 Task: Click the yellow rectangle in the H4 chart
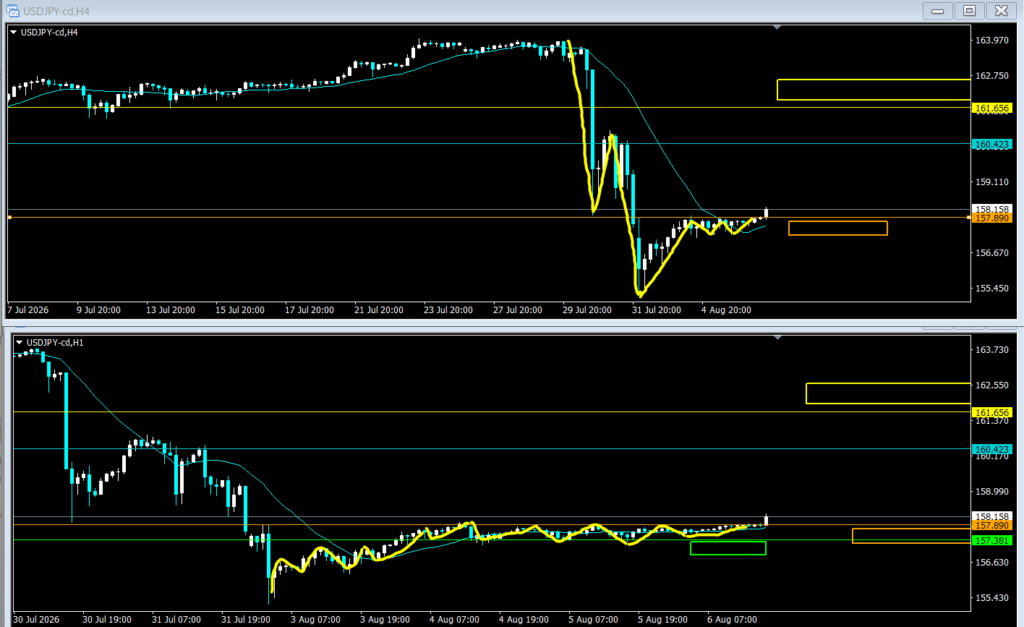(874, 89)
